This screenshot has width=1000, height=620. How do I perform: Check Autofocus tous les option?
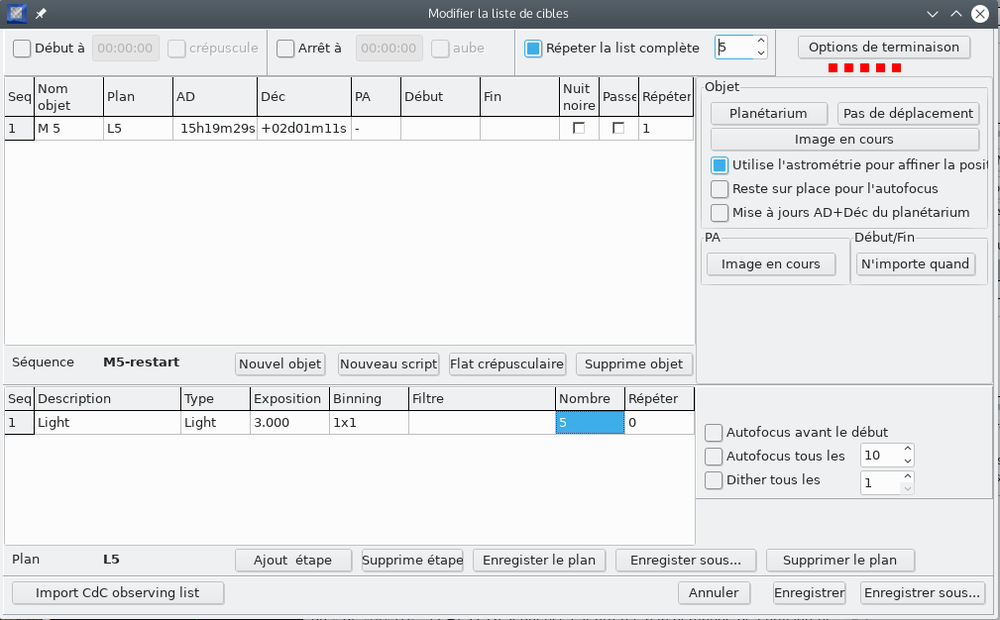click(x=714, y=456)
